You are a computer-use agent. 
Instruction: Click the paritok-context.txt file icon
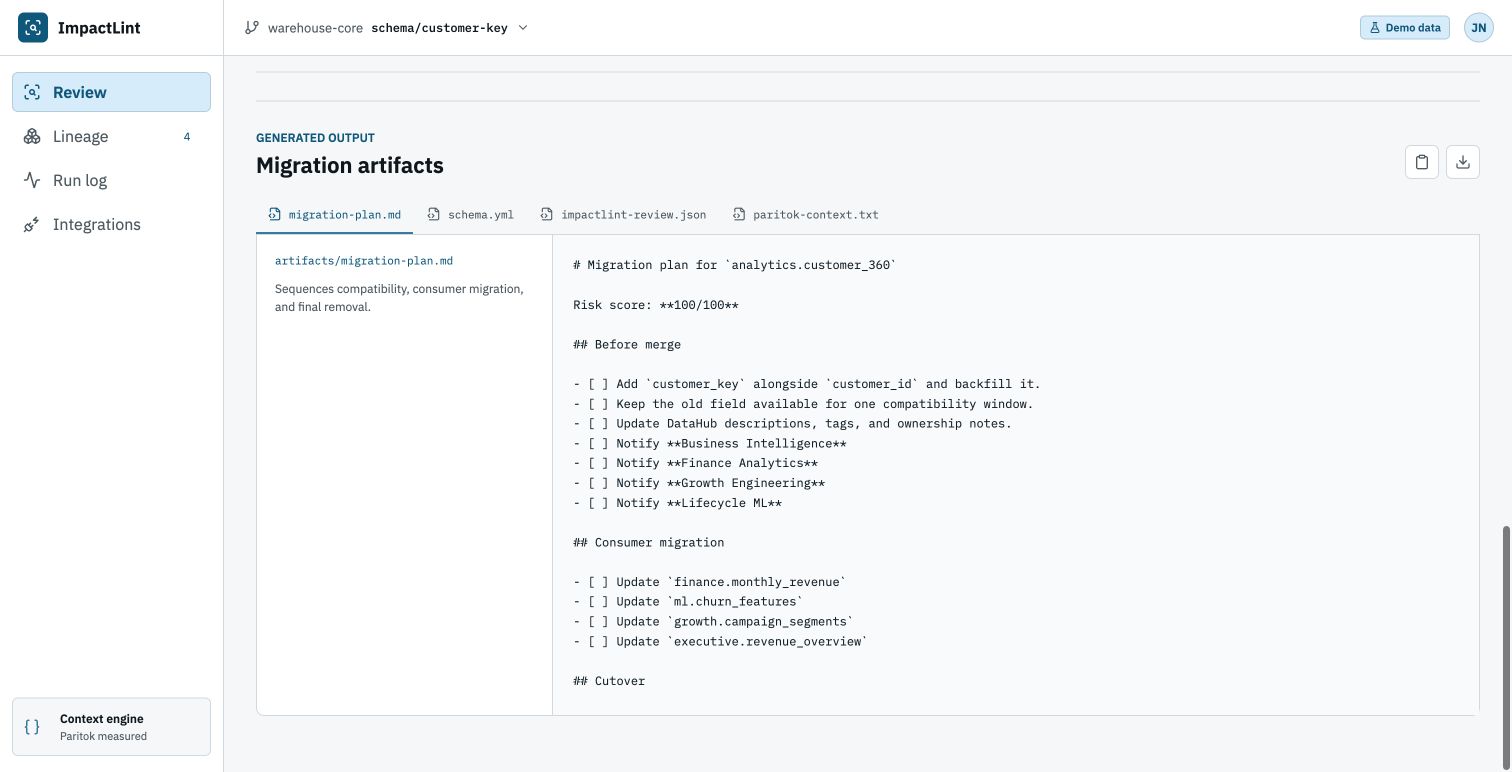click(739, 214)
